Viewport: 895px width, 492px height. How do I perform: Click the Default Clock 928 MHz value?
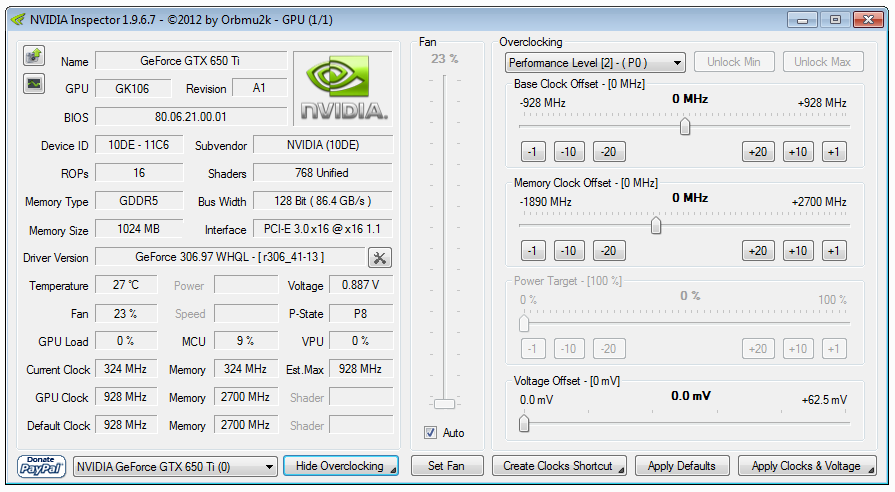coord(126,425)
